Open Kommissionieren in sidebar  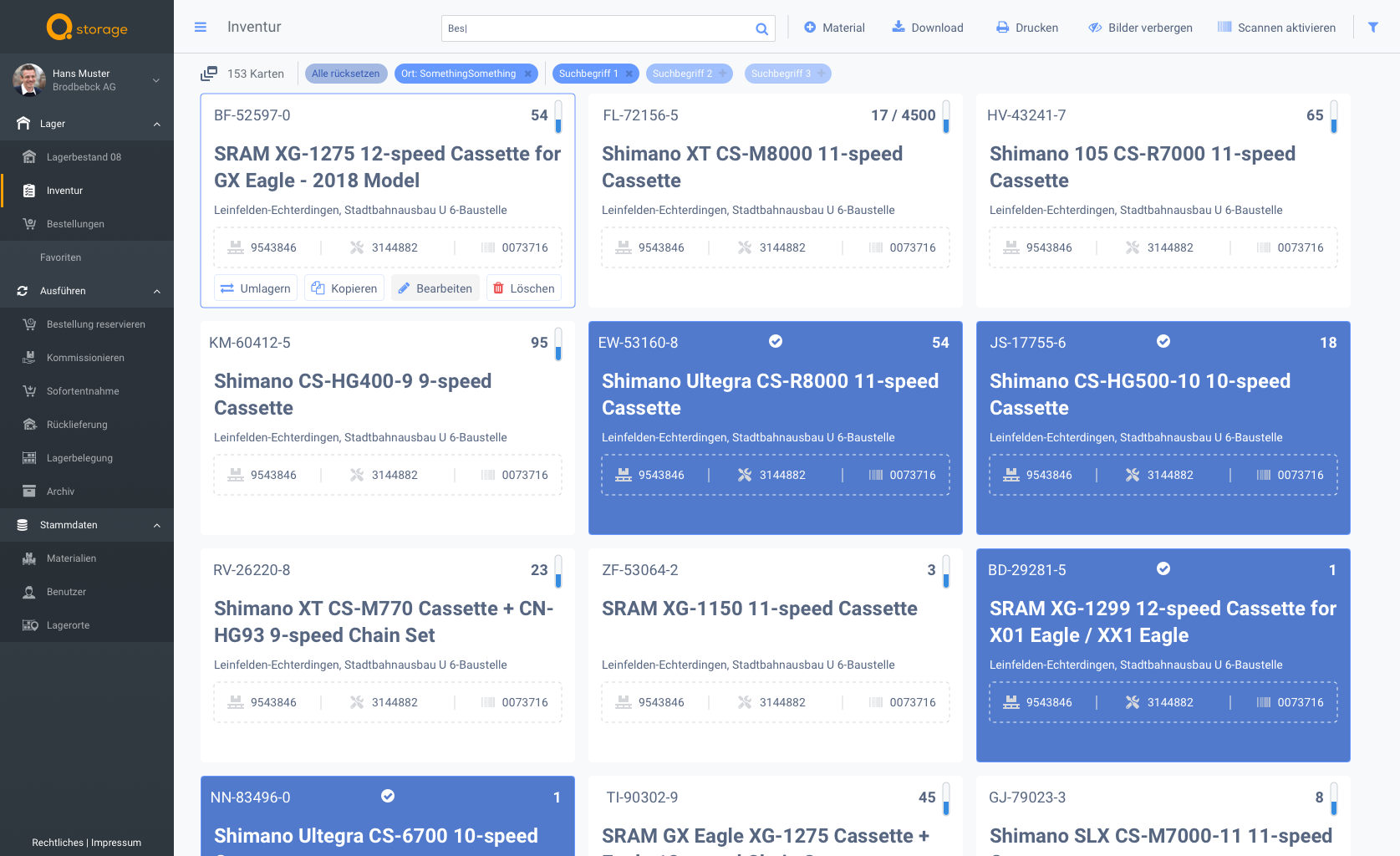click(x=85, y=358)
